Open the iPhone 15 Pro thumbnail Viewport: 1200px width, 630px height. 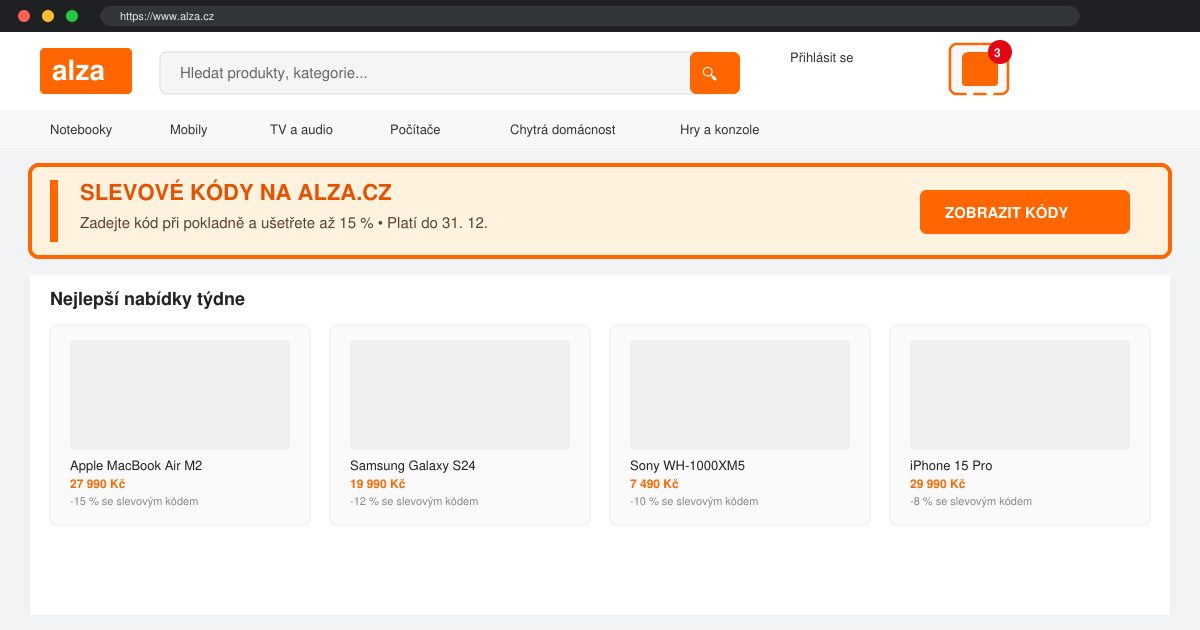click(x=1020, y=395)
